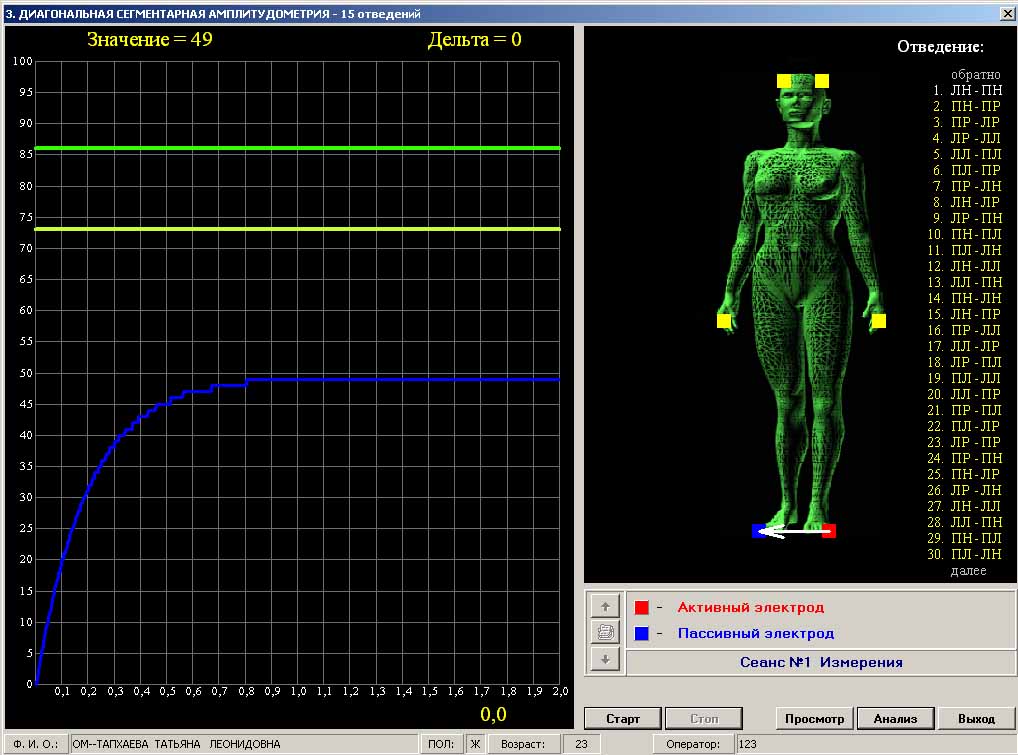Select lead 24. ПР - ПН
The width and height of the screenshot is (1018, 755).
965,458
